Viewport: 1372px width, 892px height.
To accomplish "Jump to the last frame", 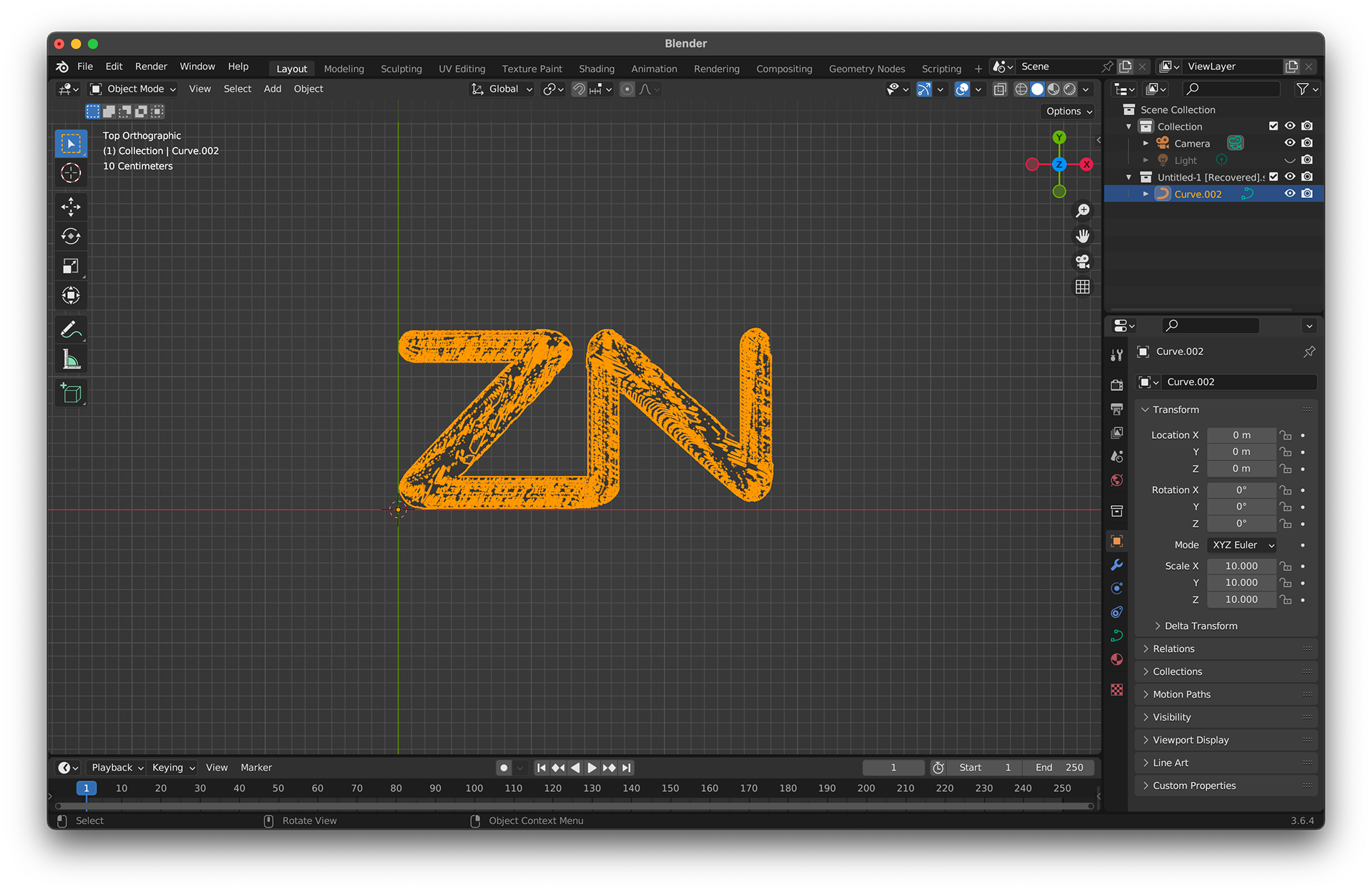I will pos(626,768).
